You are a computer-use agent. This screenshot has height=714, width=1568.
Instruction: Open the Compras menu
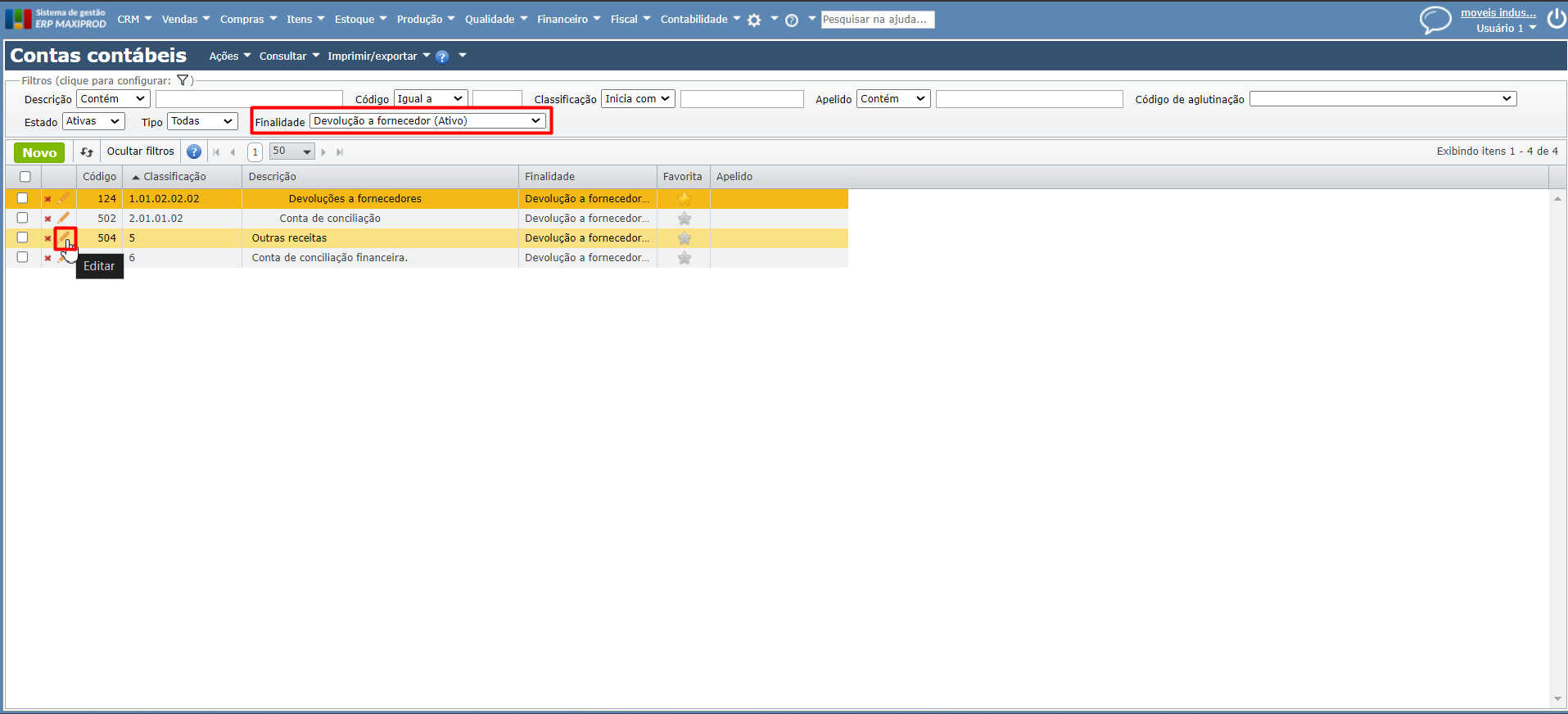248,20
